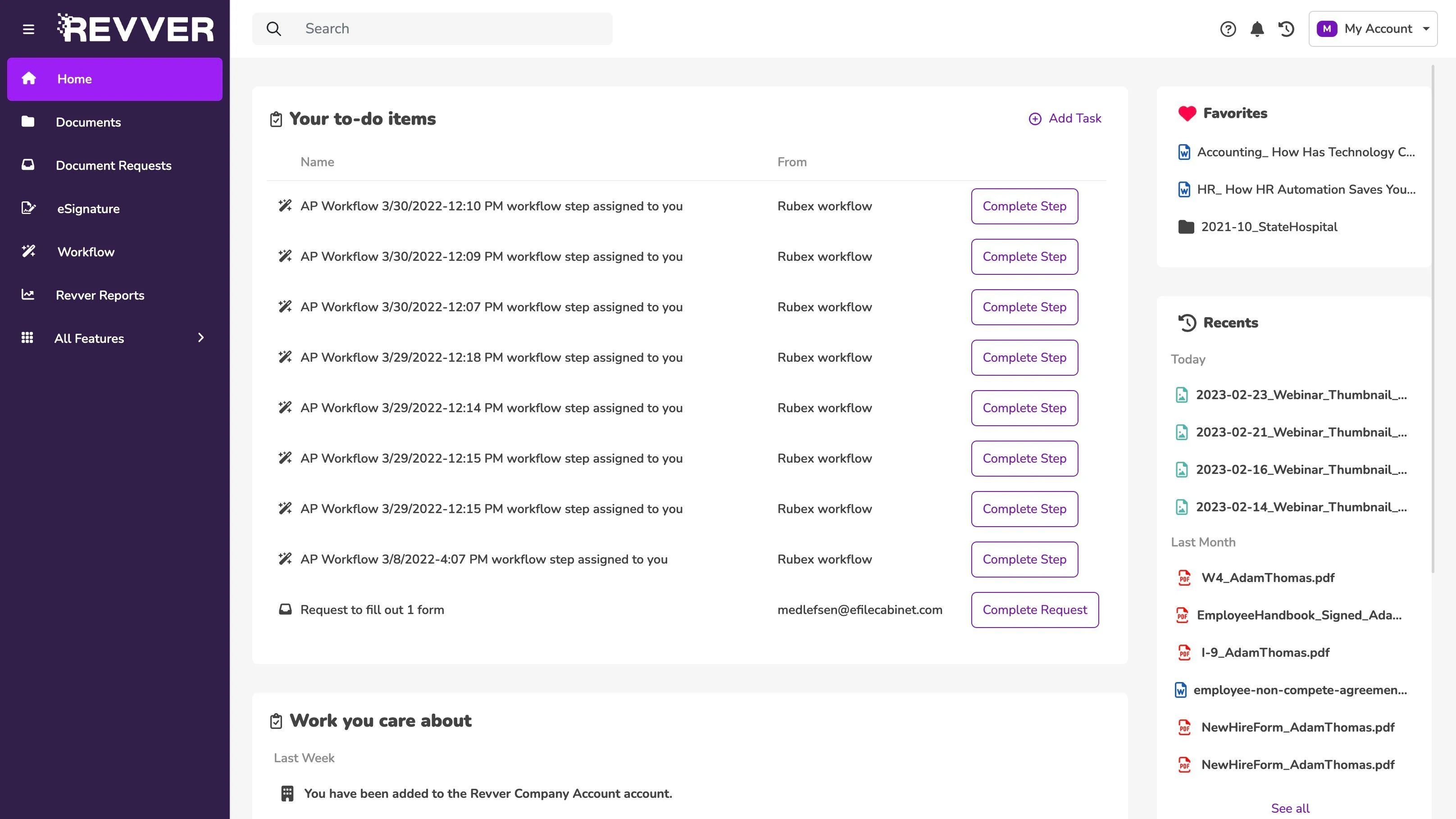
Task: Click the From column header
Action: pyautogui.click(x=792, y=162)
